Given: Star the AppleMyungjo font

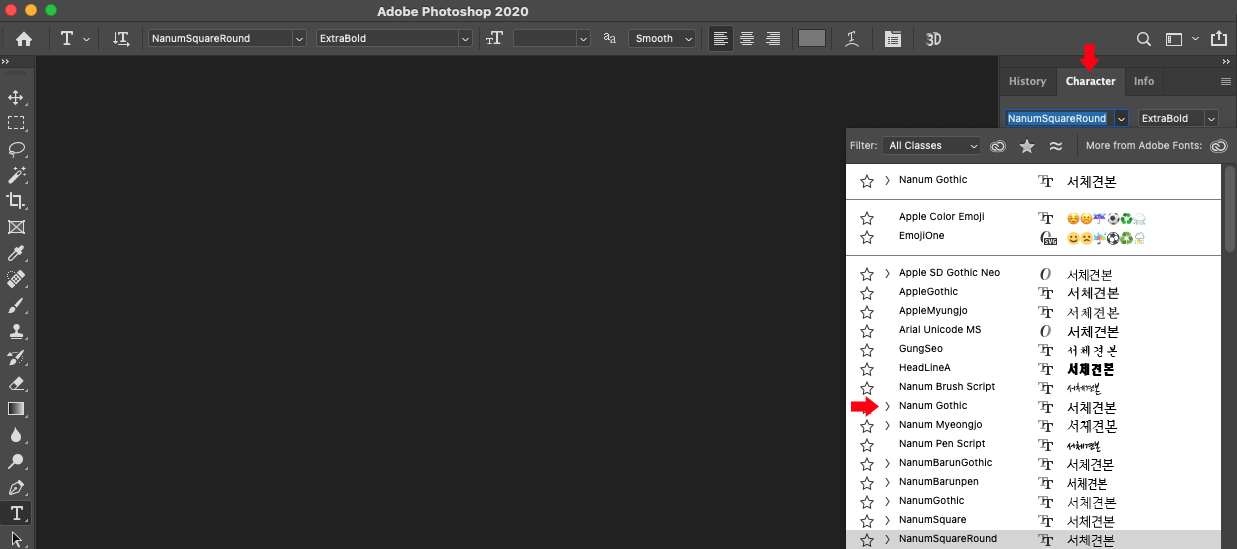Looking at the screenshot, I should coord(867,312).
